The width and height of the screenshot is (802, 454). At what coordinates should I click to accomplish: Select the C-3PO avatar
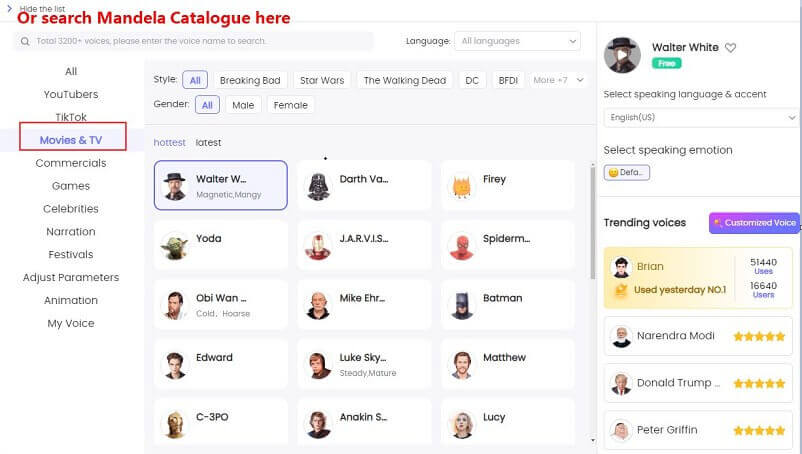175,424
